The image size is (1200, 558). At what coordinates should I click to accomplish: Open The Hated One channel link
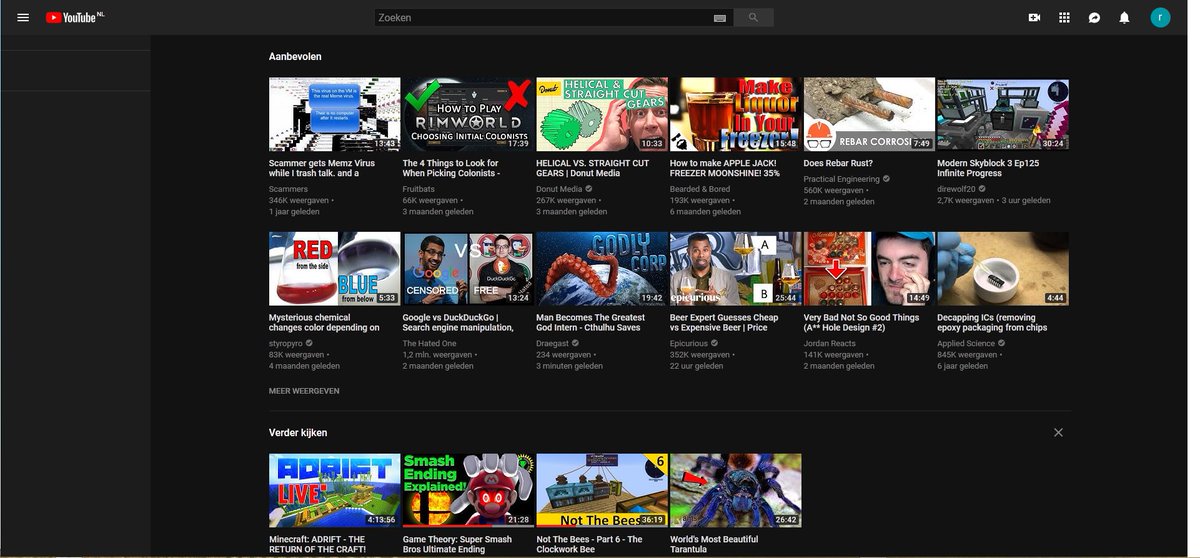point(430,343)
